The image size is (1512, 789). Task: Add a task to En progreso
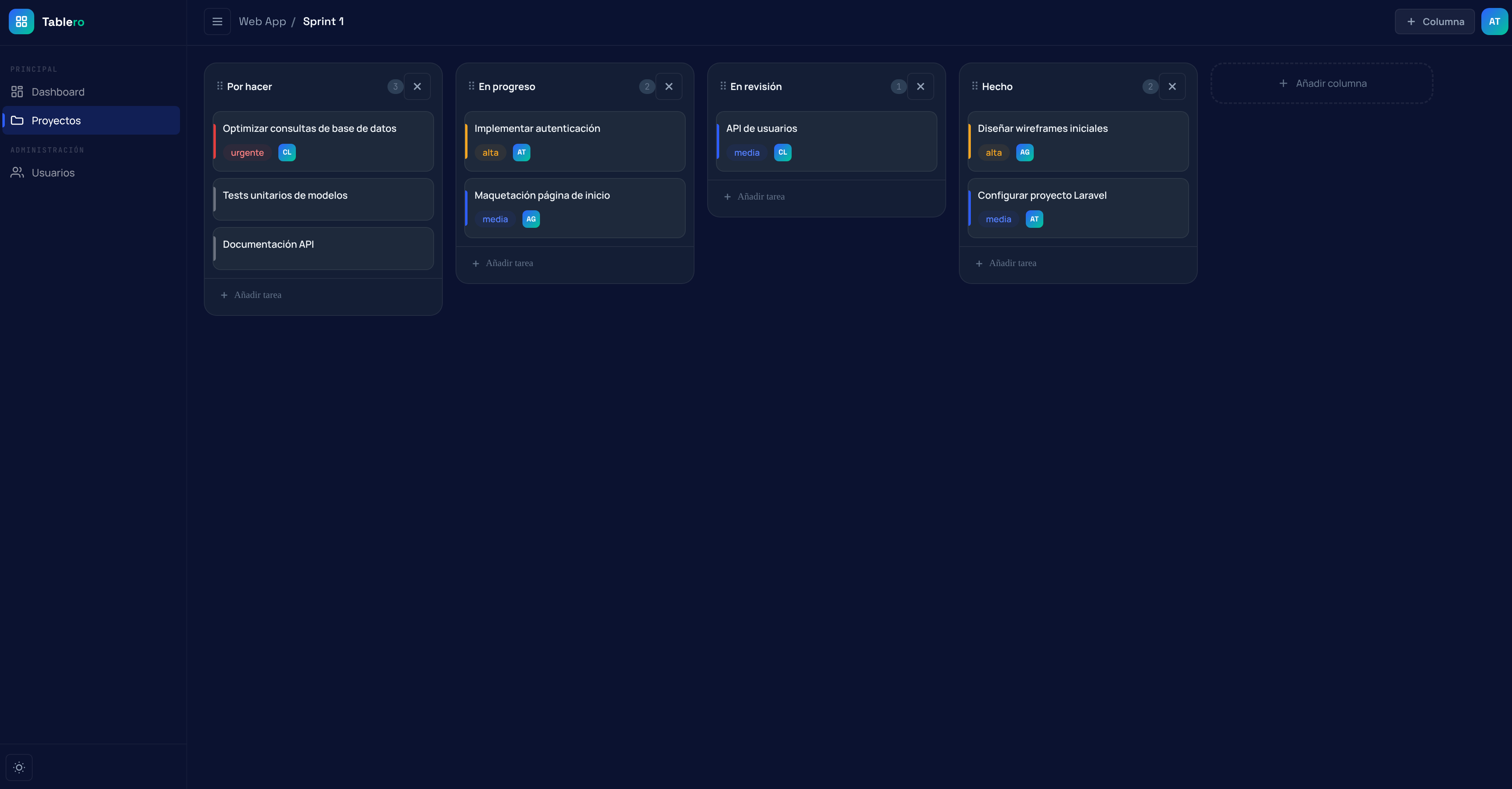coord(575,264)
